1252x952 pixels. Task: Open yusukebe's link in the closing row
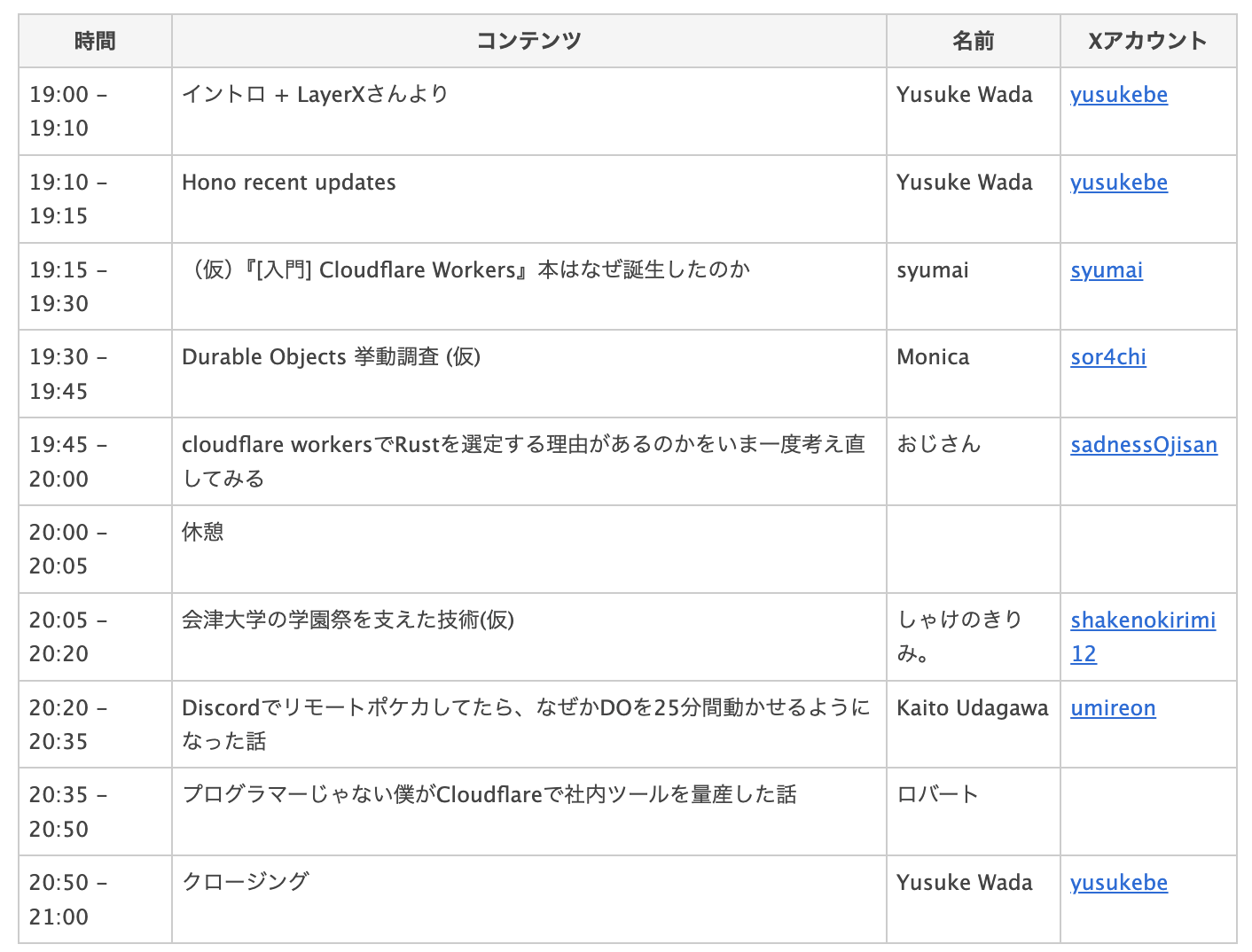[1118, 882]
